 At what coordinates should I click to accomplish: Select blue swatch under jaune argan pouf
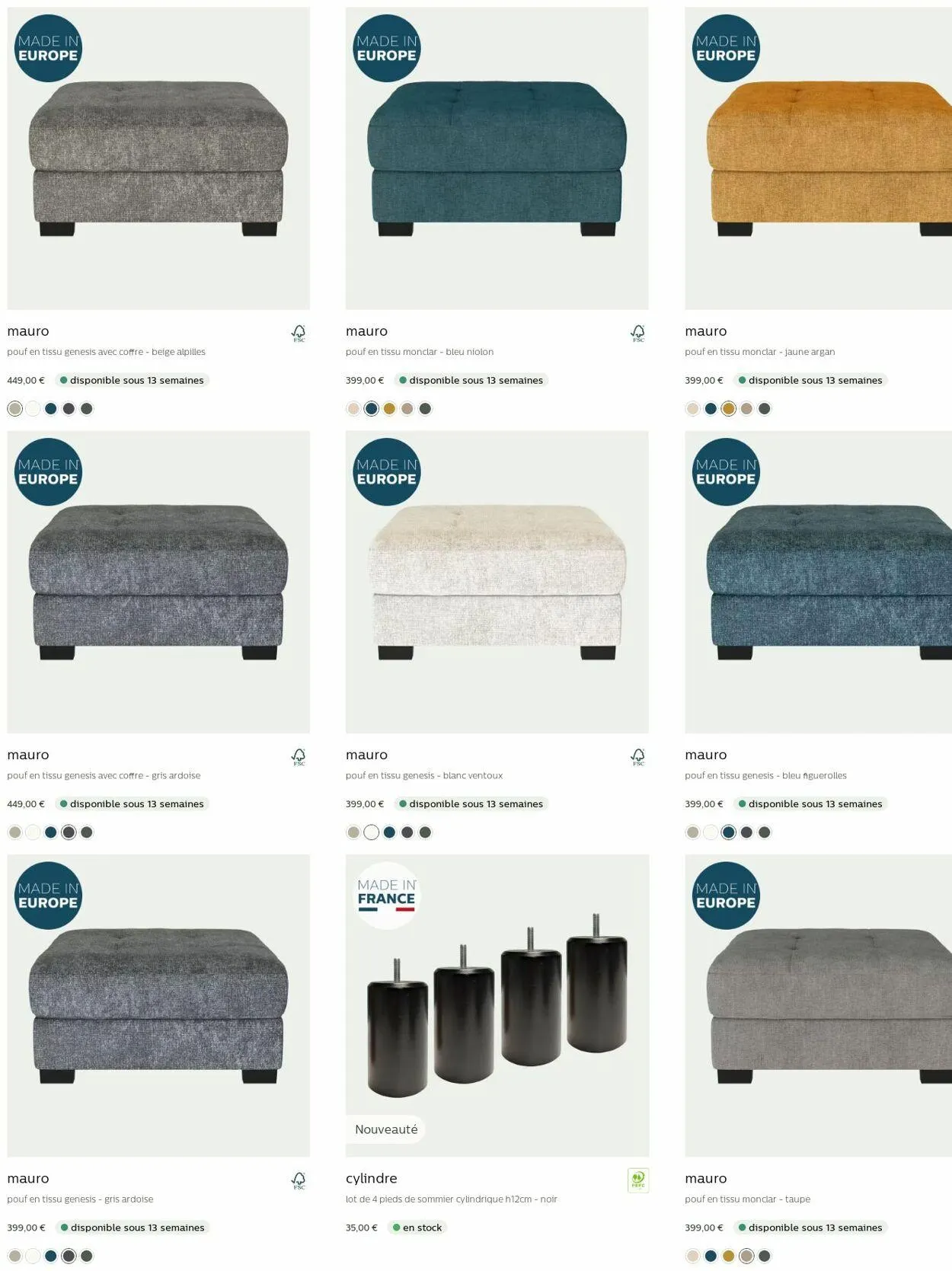pos(711,409)
